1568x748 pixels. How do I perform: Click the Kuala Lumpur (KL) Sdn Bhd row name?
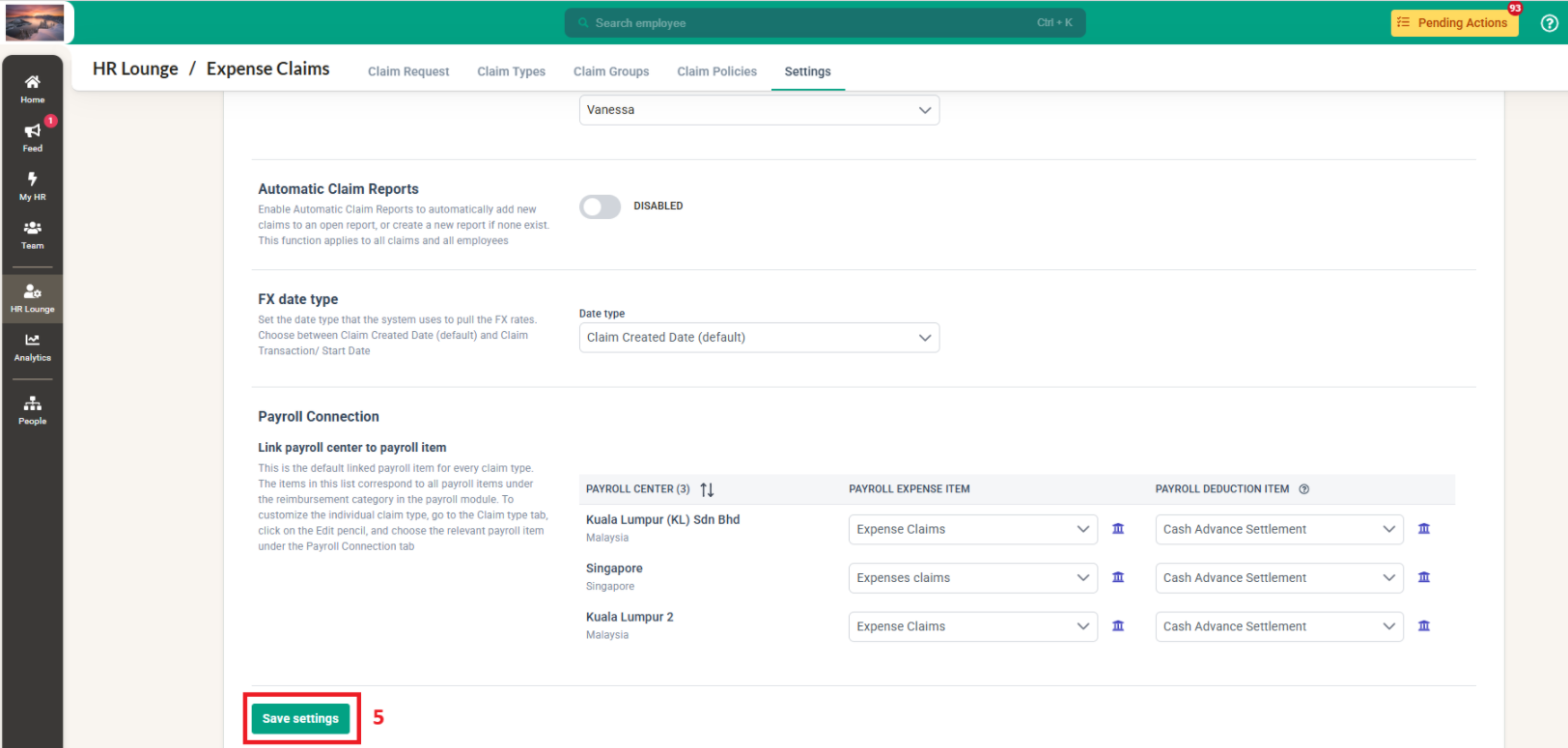pos(662,519)
